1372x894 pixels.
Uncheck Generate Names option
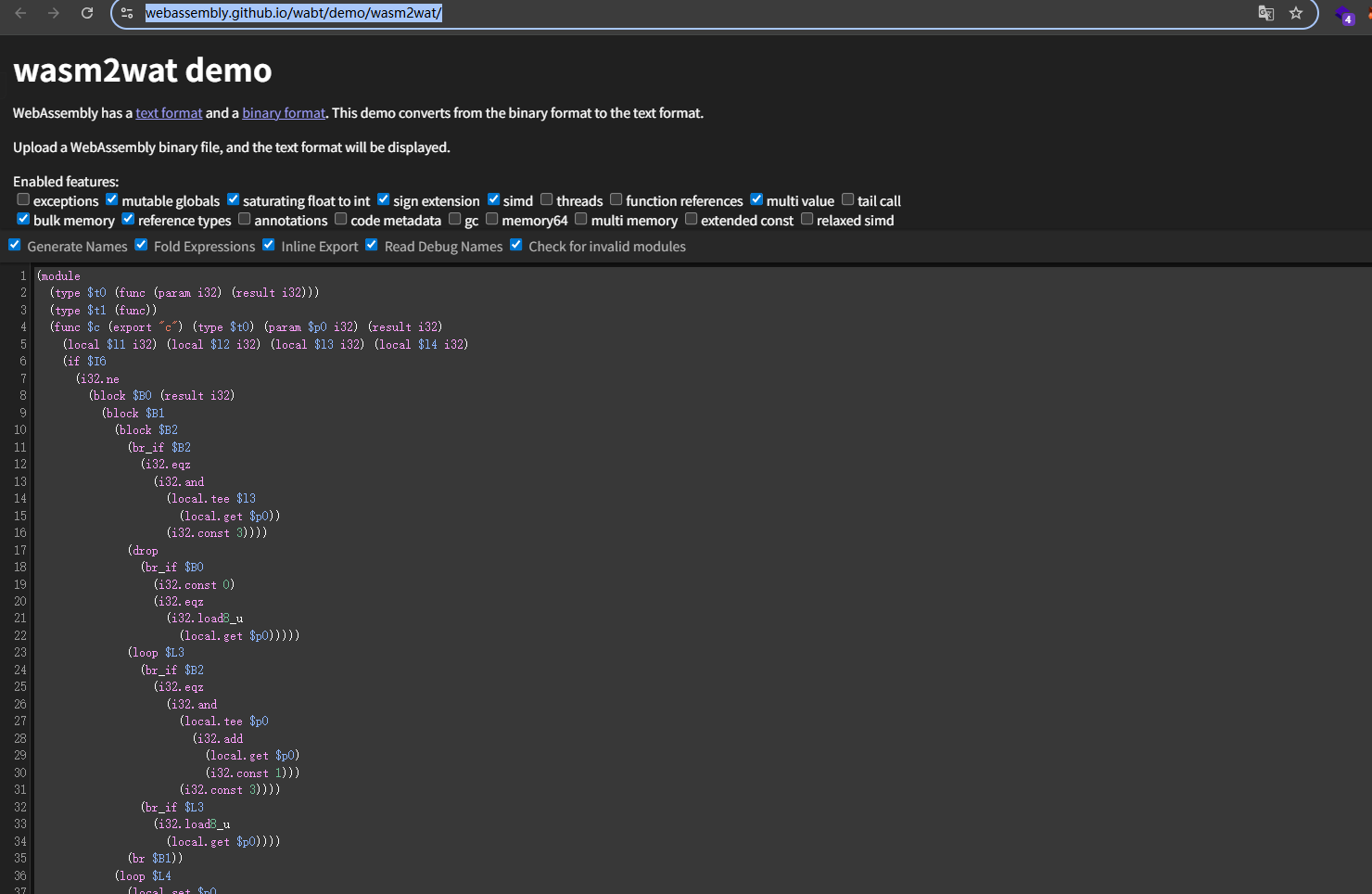[15, 245]
